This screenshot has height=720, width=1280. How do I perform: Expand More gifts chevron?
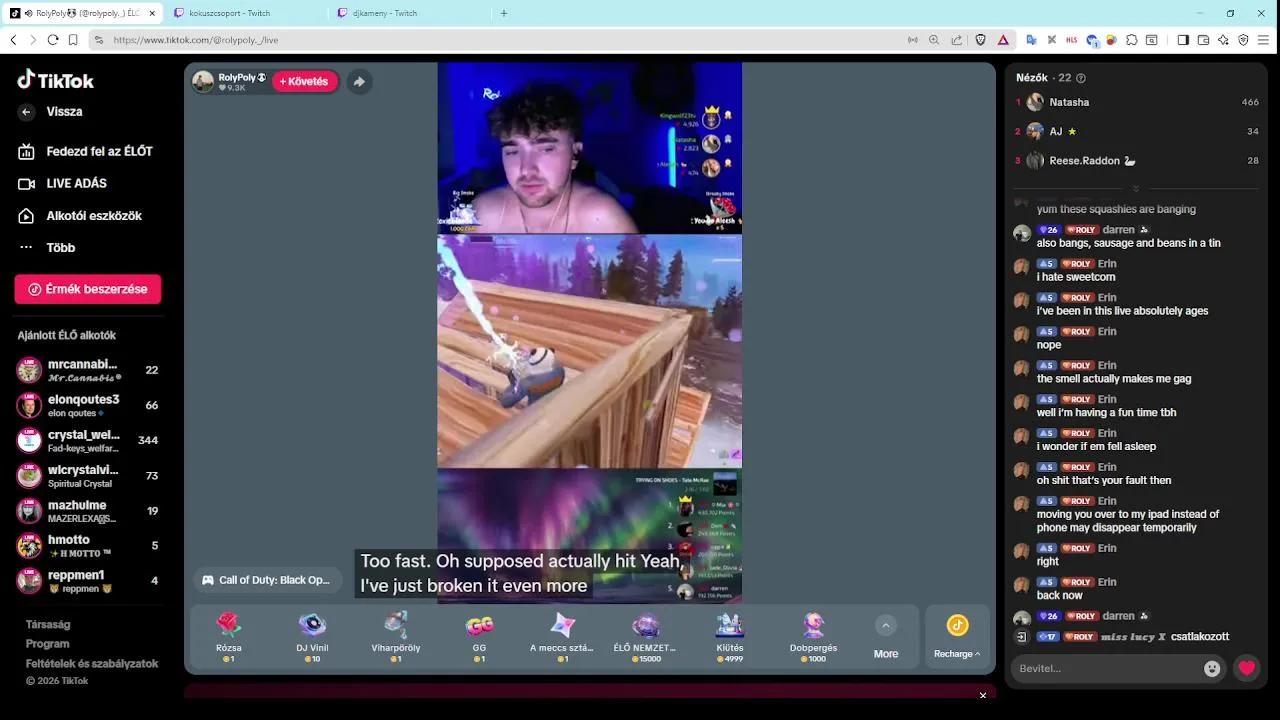click(x=885, y=626)
